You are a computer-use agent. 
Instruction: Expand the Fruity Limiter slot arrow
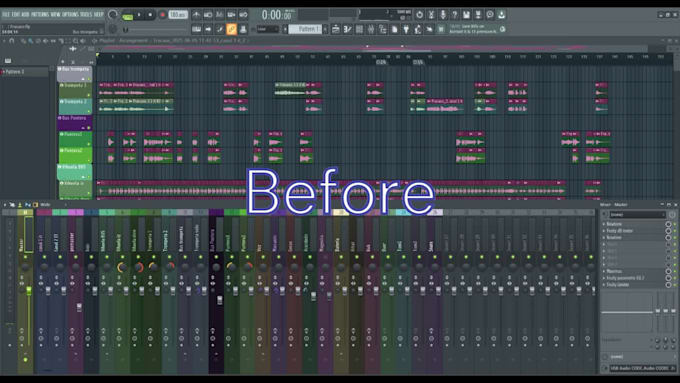[x=604, y=285]
